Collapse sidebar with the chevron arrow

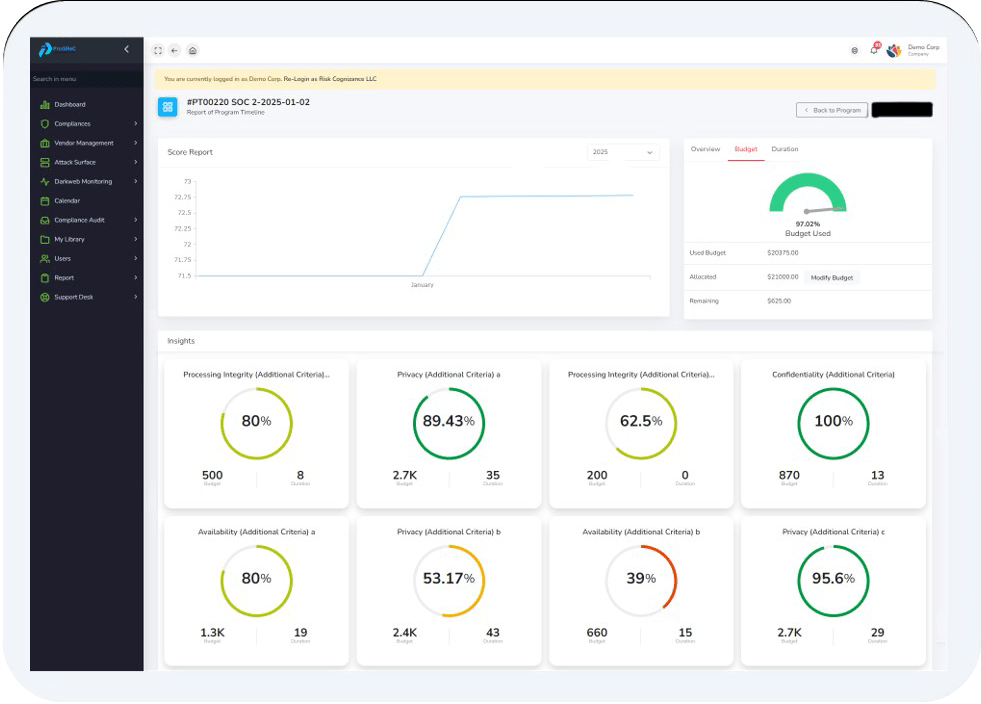[126, 49]
